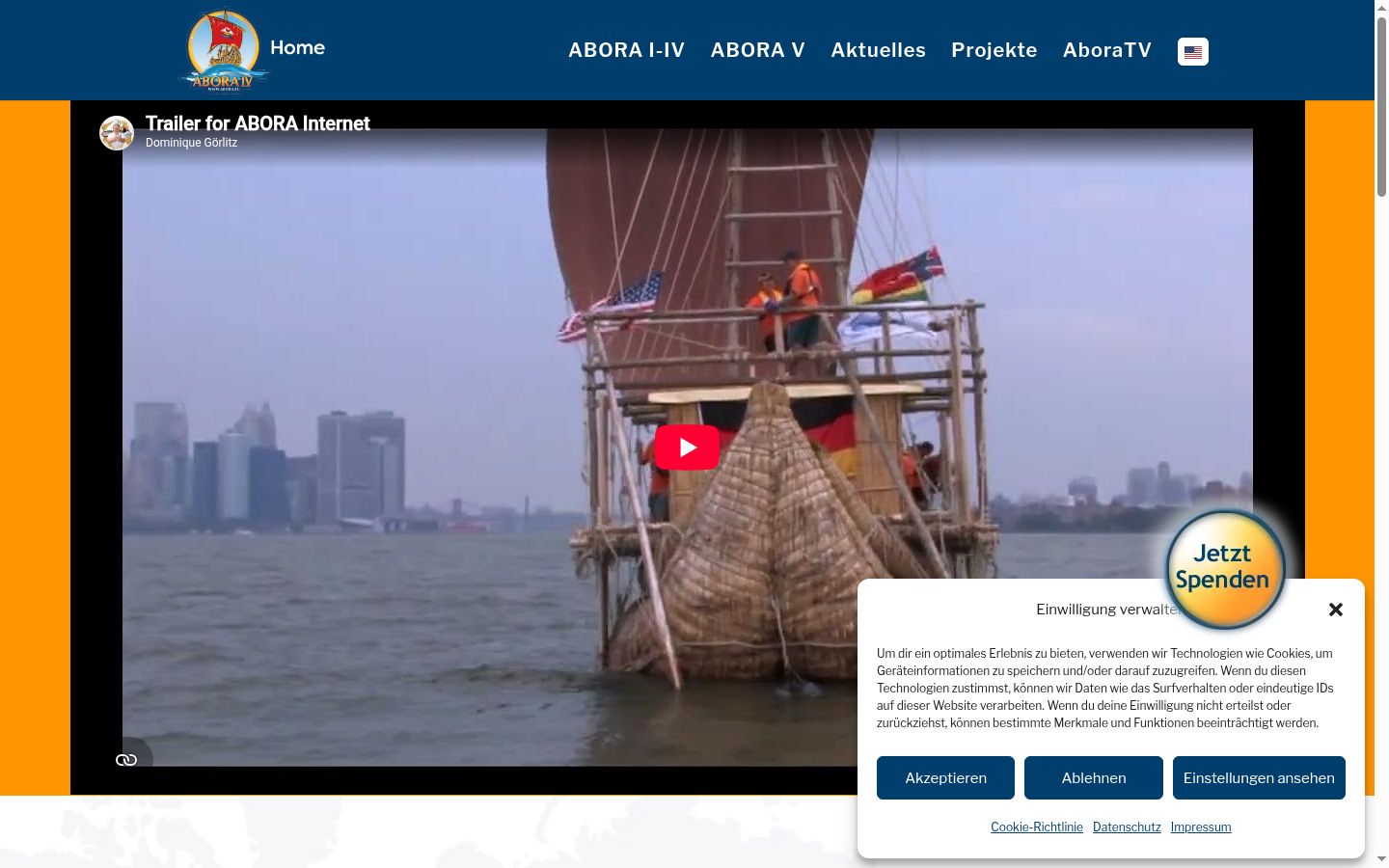Close the cookie consent dialog
This screenshot has height=868, width=1389.
point(1336,610)
